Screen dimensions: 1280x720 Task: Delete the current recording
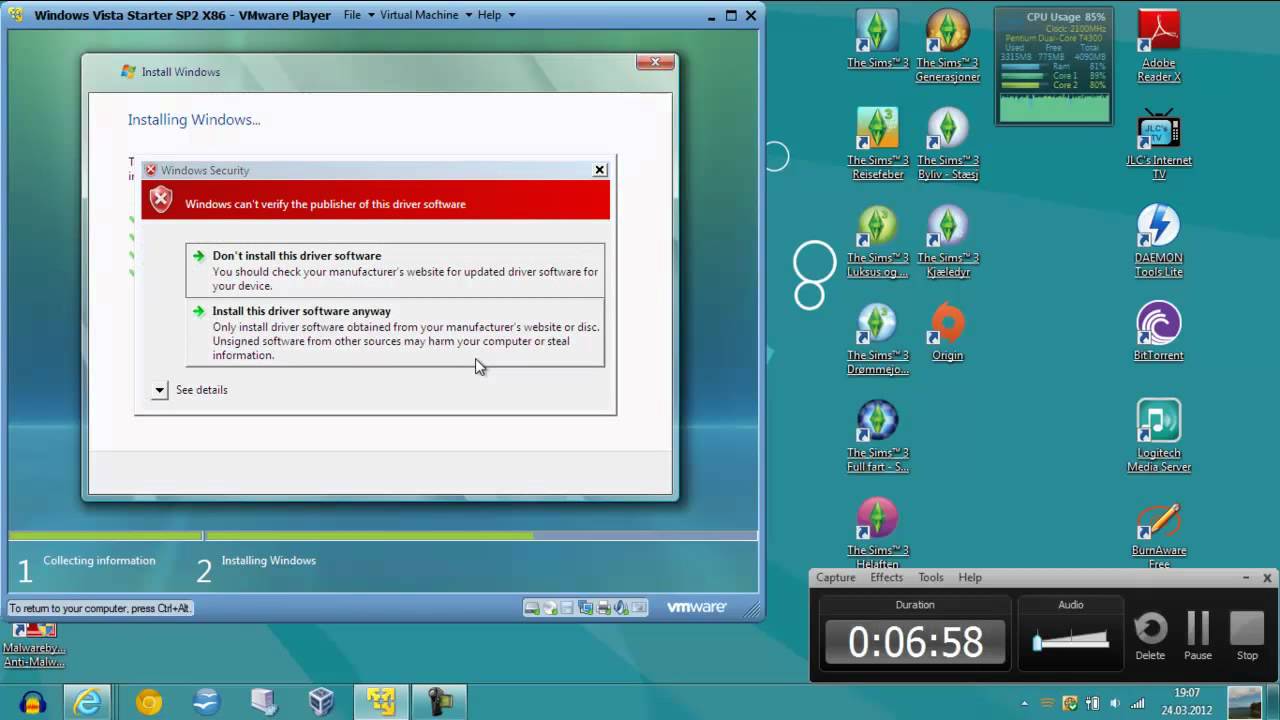pos(1150,635)
